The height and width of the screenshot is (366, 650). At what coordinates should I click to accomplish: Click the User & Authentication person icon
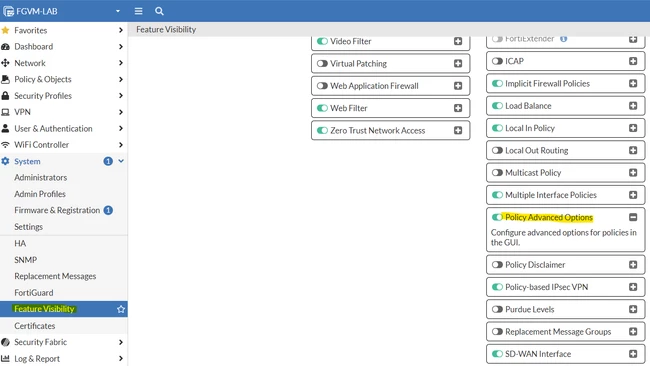[5, 128]
